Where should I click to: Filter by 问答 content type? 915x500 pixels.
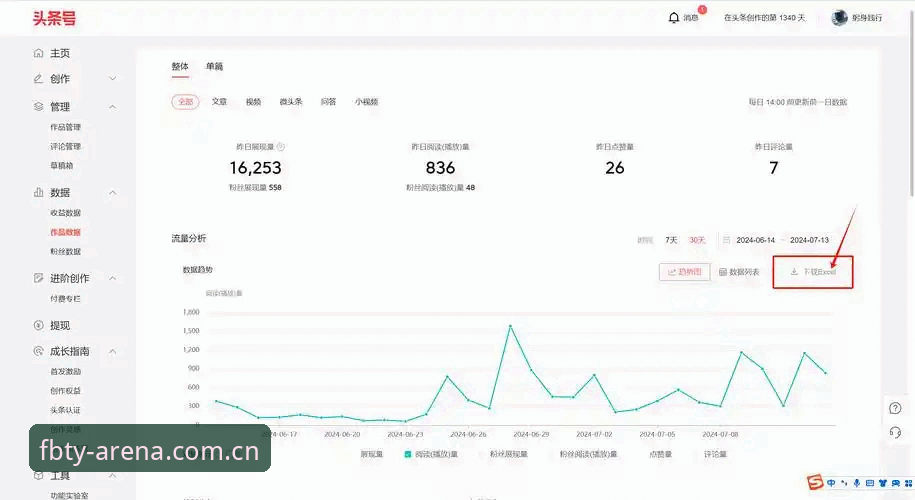tap(329, 102)
